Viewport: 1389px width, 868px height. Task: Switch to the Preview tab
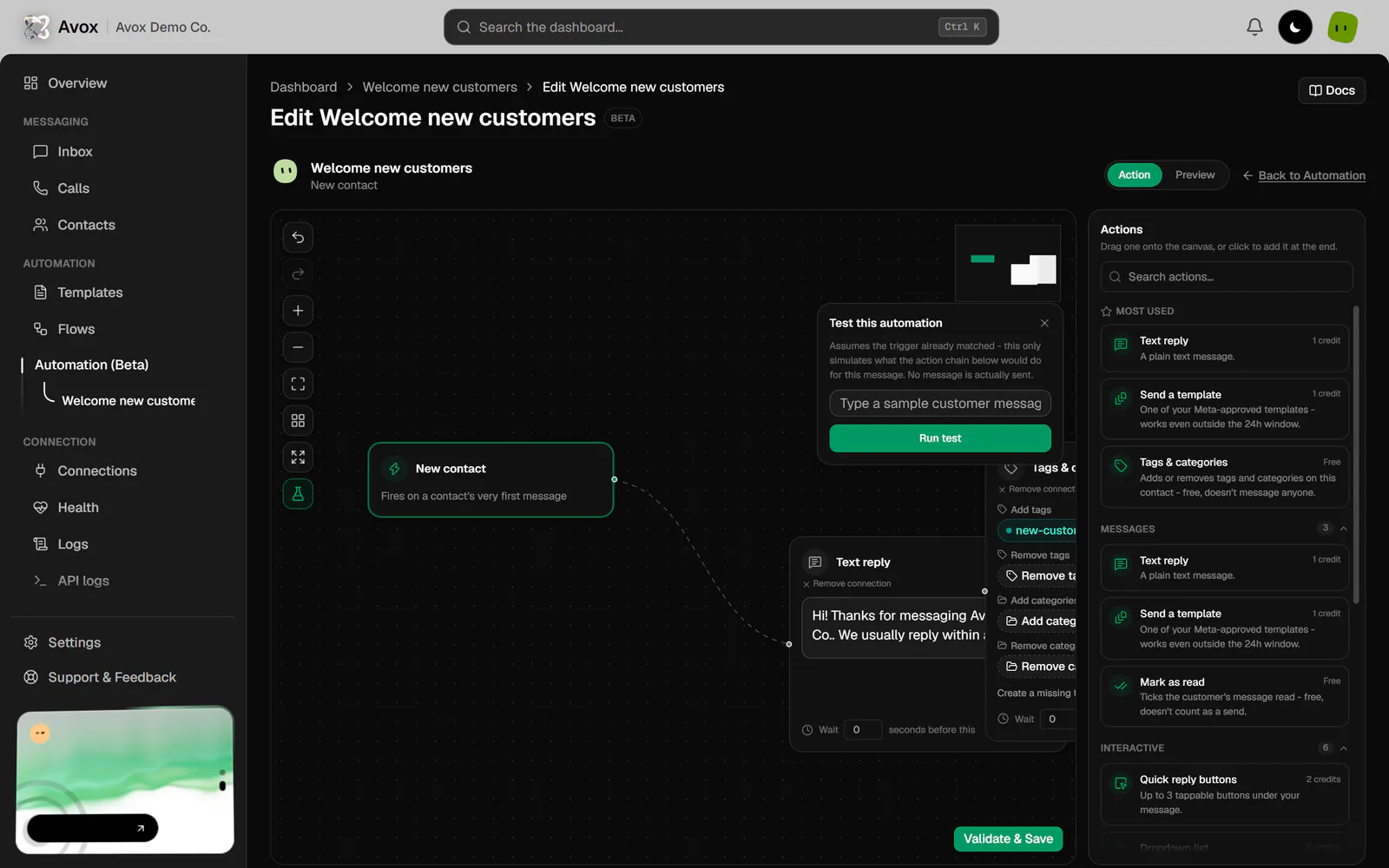tap(1195, 174)
